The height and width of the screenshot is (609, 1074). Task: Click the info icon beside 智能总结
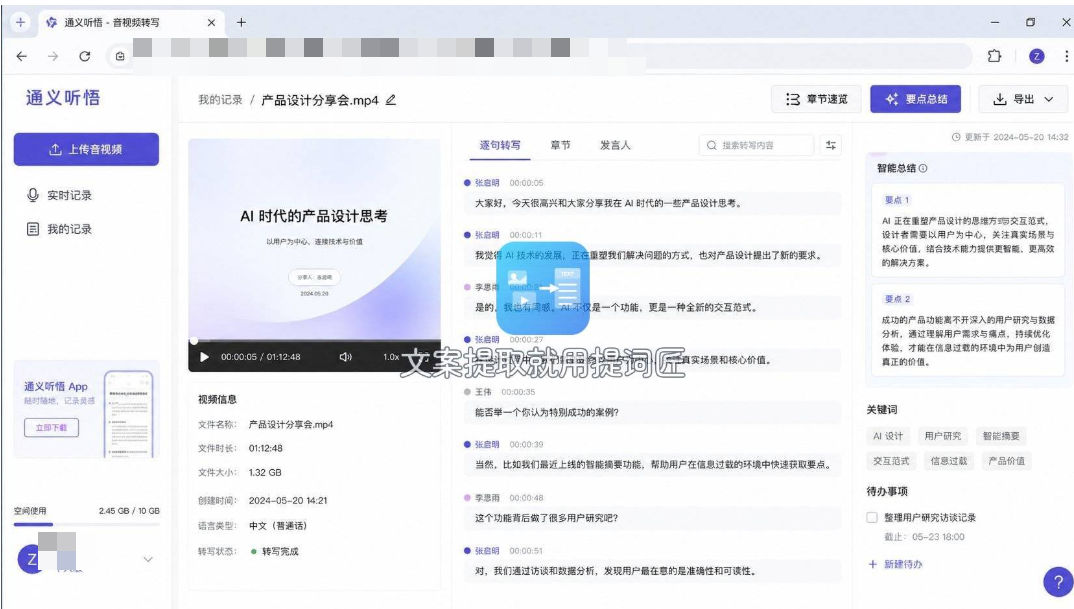click(x=923, y=169)
